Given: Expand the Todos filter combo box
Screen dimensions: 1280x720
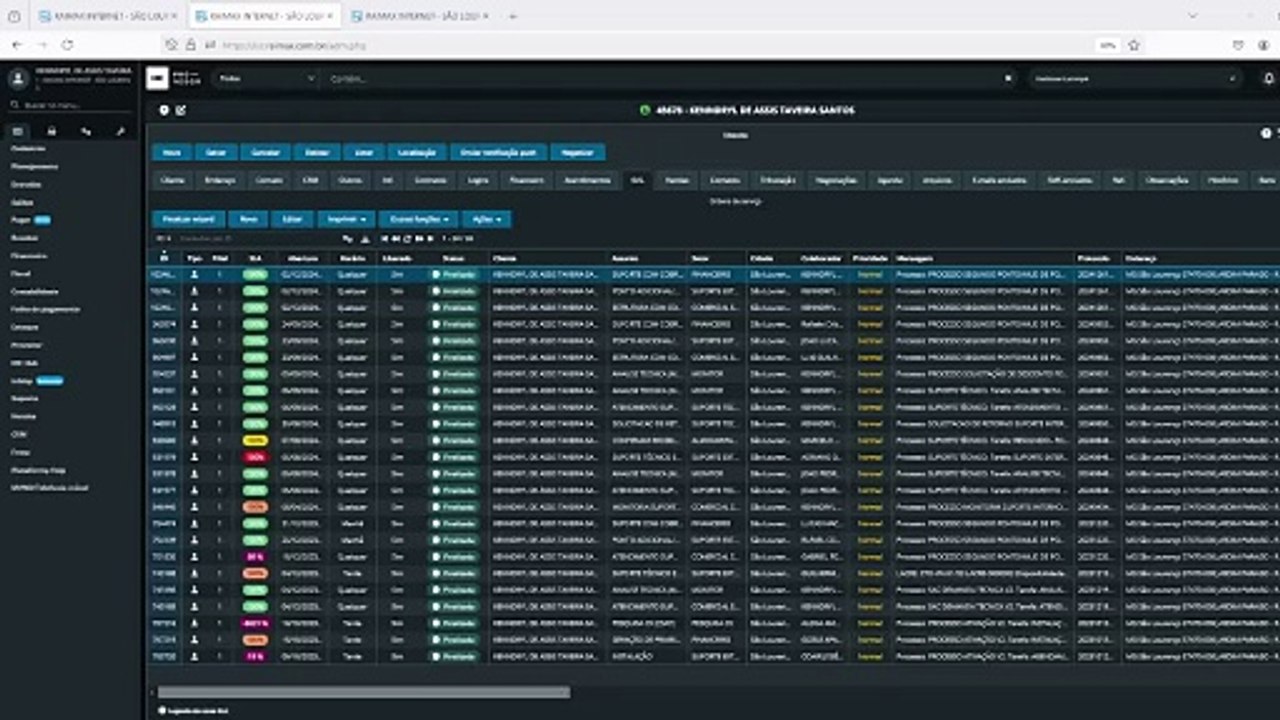Looking at the screenshot, I should tap(265, 78).
